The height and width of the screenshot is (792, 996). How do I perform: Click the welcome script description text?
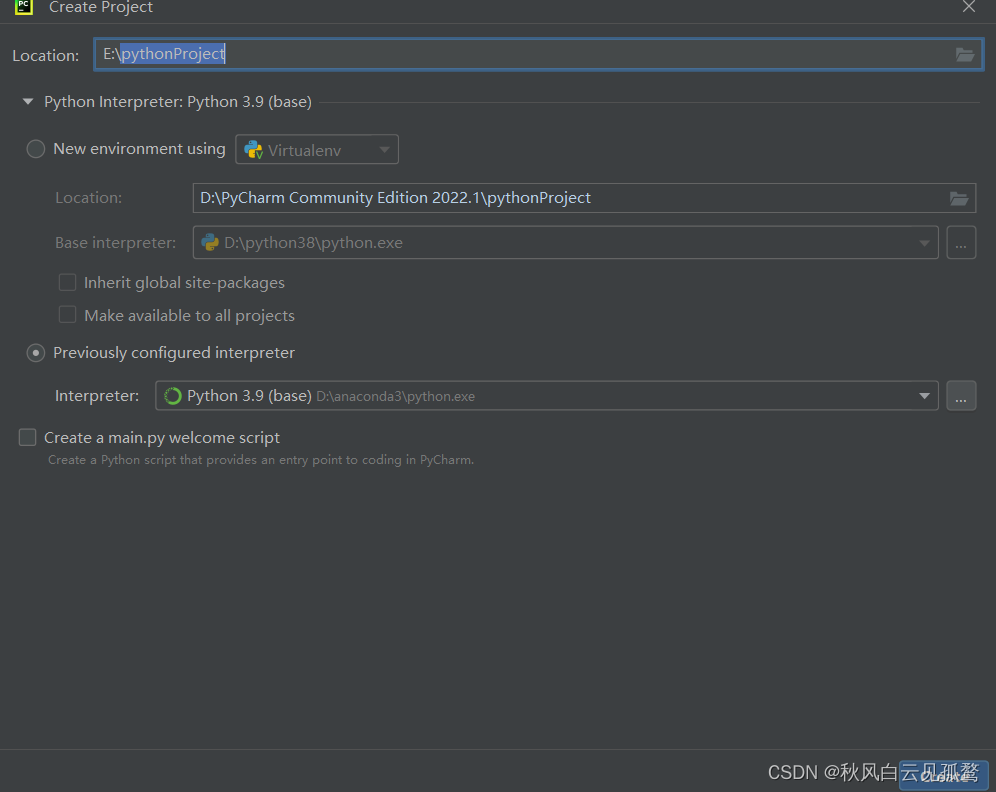(261, 460)
